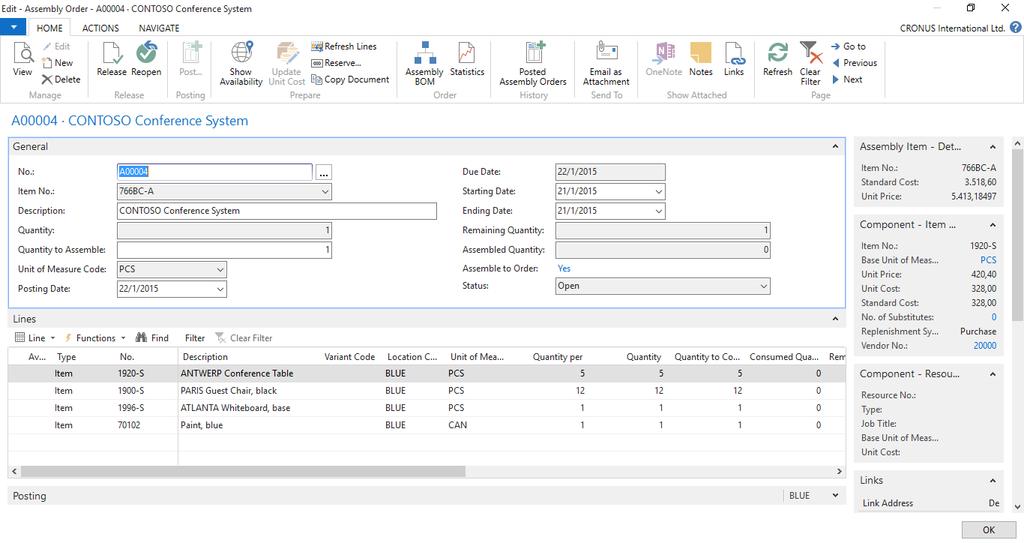Viewport: 1024px width, 543px height.
Task: Open the Assembly BOM
Action: coord(424,64)
